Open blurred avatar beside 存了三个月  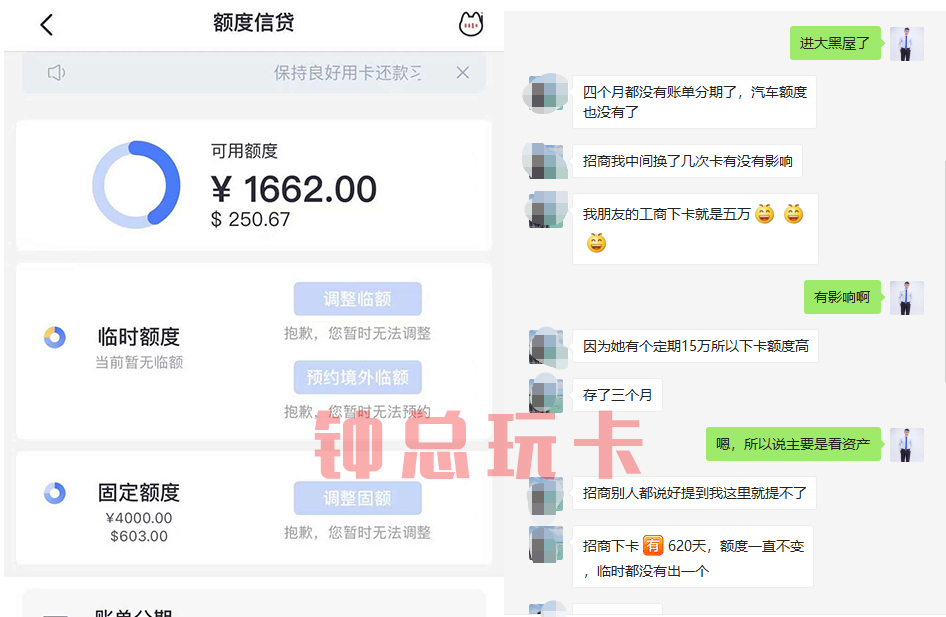[x=546, y=394]
